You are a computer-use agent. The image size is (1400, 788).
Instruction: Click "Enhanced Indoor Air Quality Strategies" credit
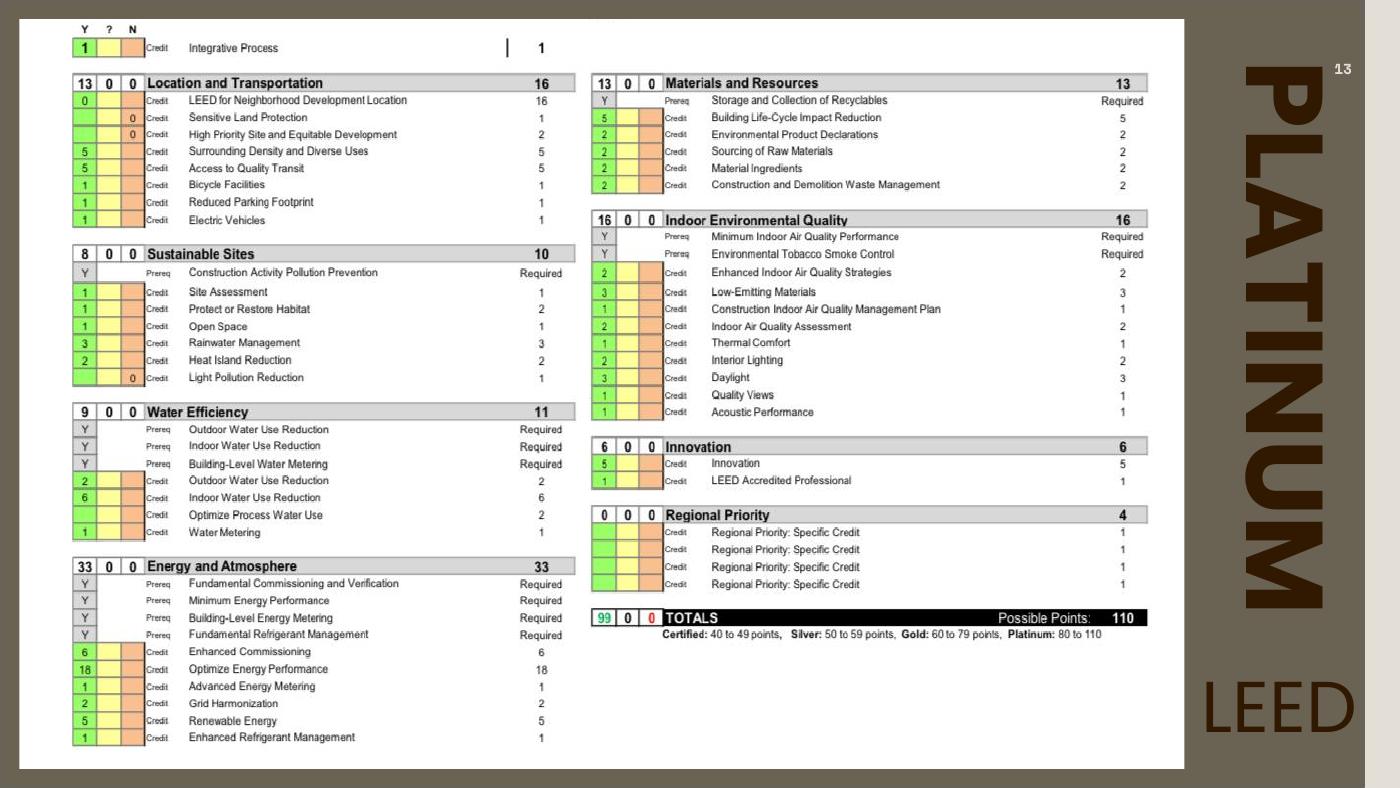(x=801, y=273)
